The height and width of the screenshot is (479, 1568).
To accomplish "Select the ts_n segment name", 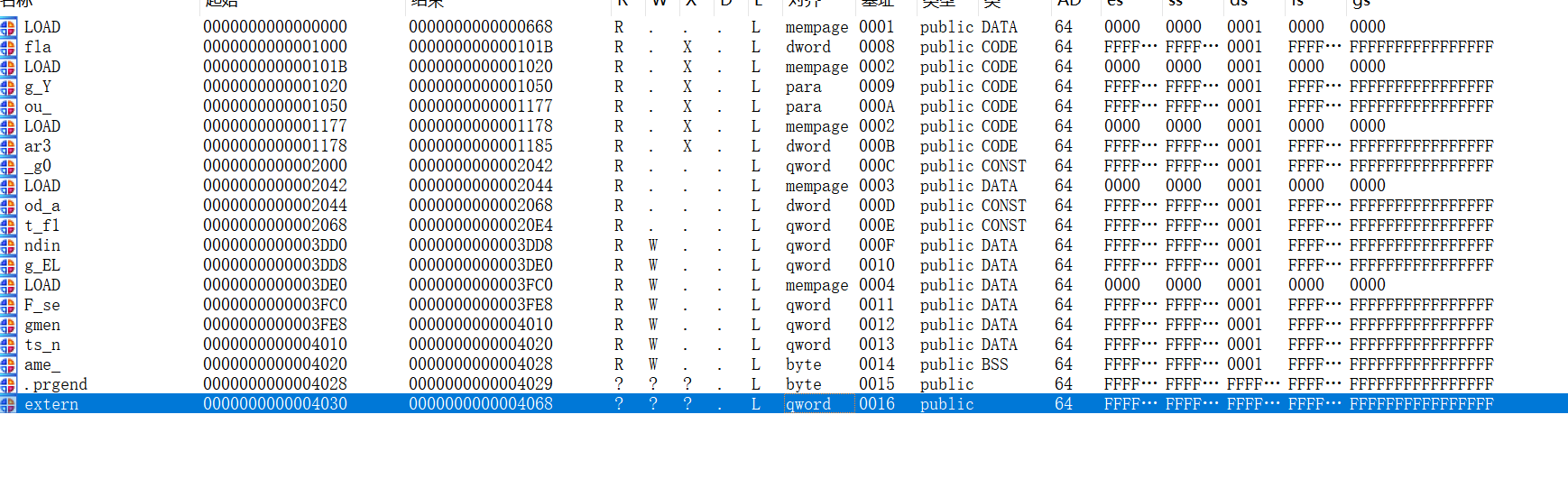I will pyautogui.click(x=42, y=345).
